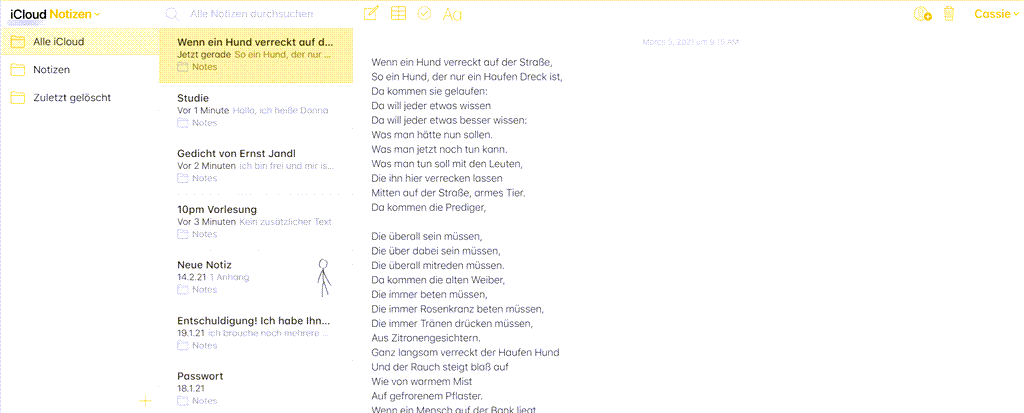Click the search magnifier icon
The image size is (1024, 413).
tap(172, 14)
